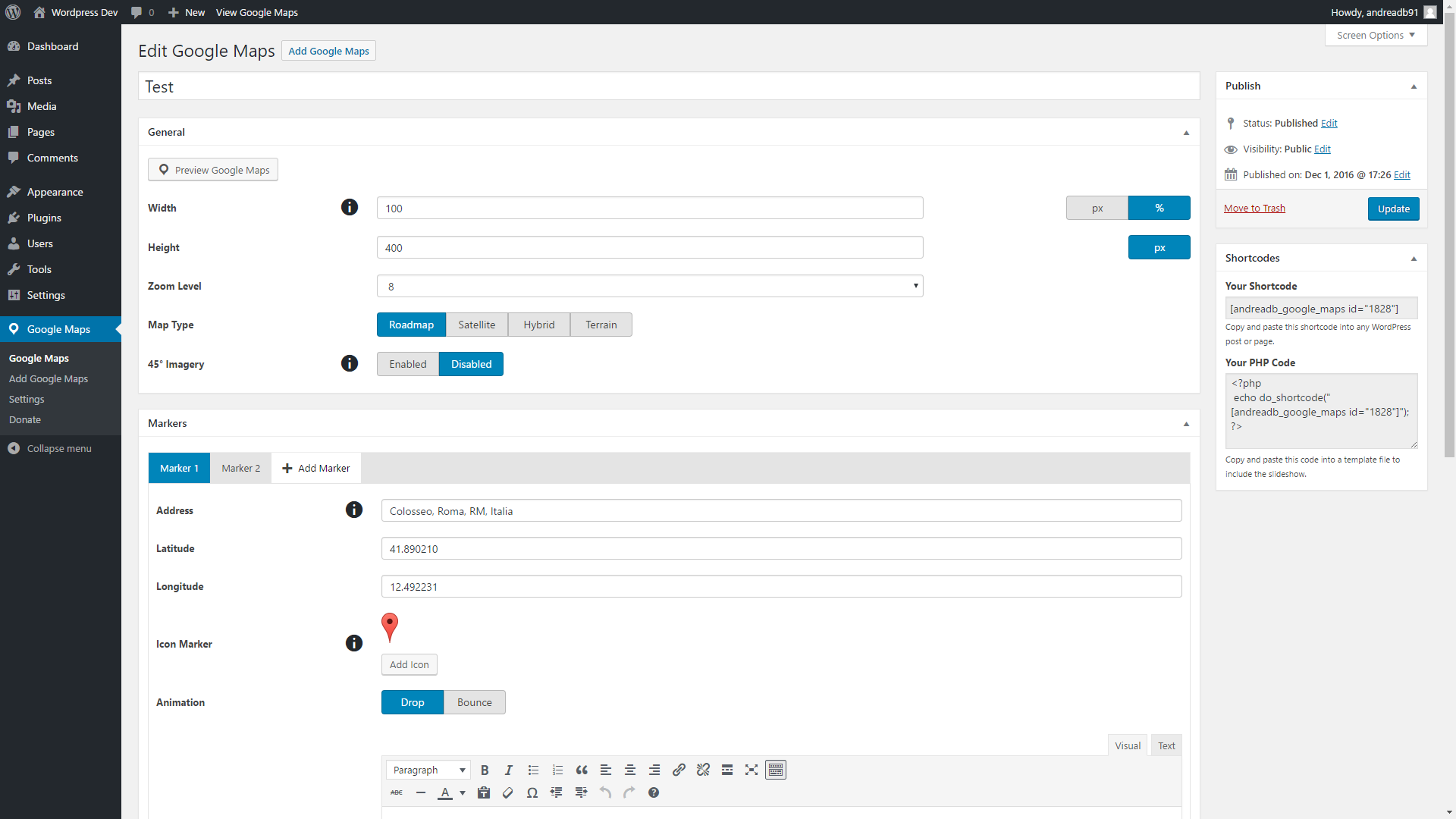Edit the Visibility setting
1456x819 pixels.
pyautogui.click(x=1323, y=149)
